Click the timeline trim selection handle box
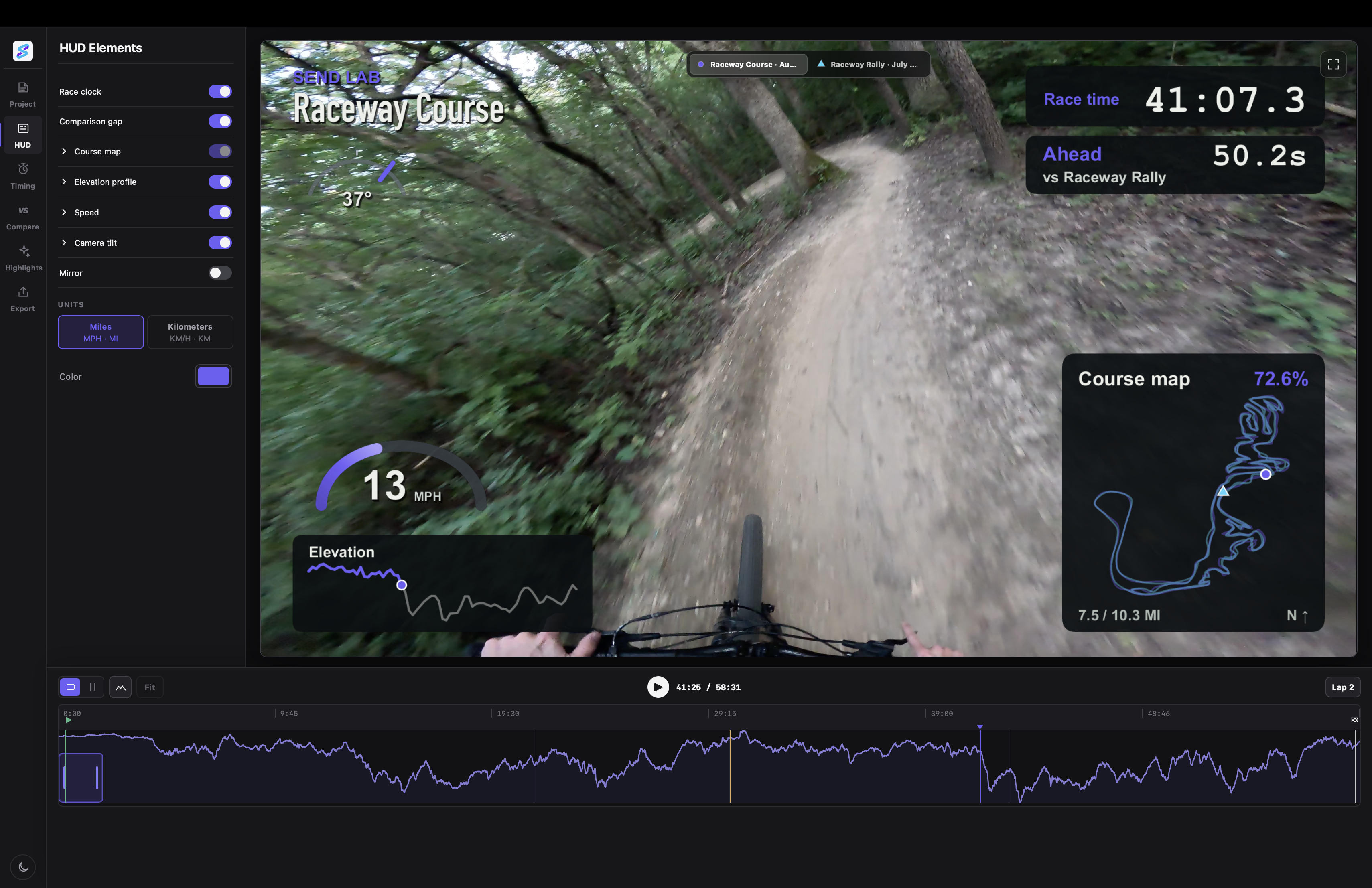1372x888 pixels. tap(81, 777)
